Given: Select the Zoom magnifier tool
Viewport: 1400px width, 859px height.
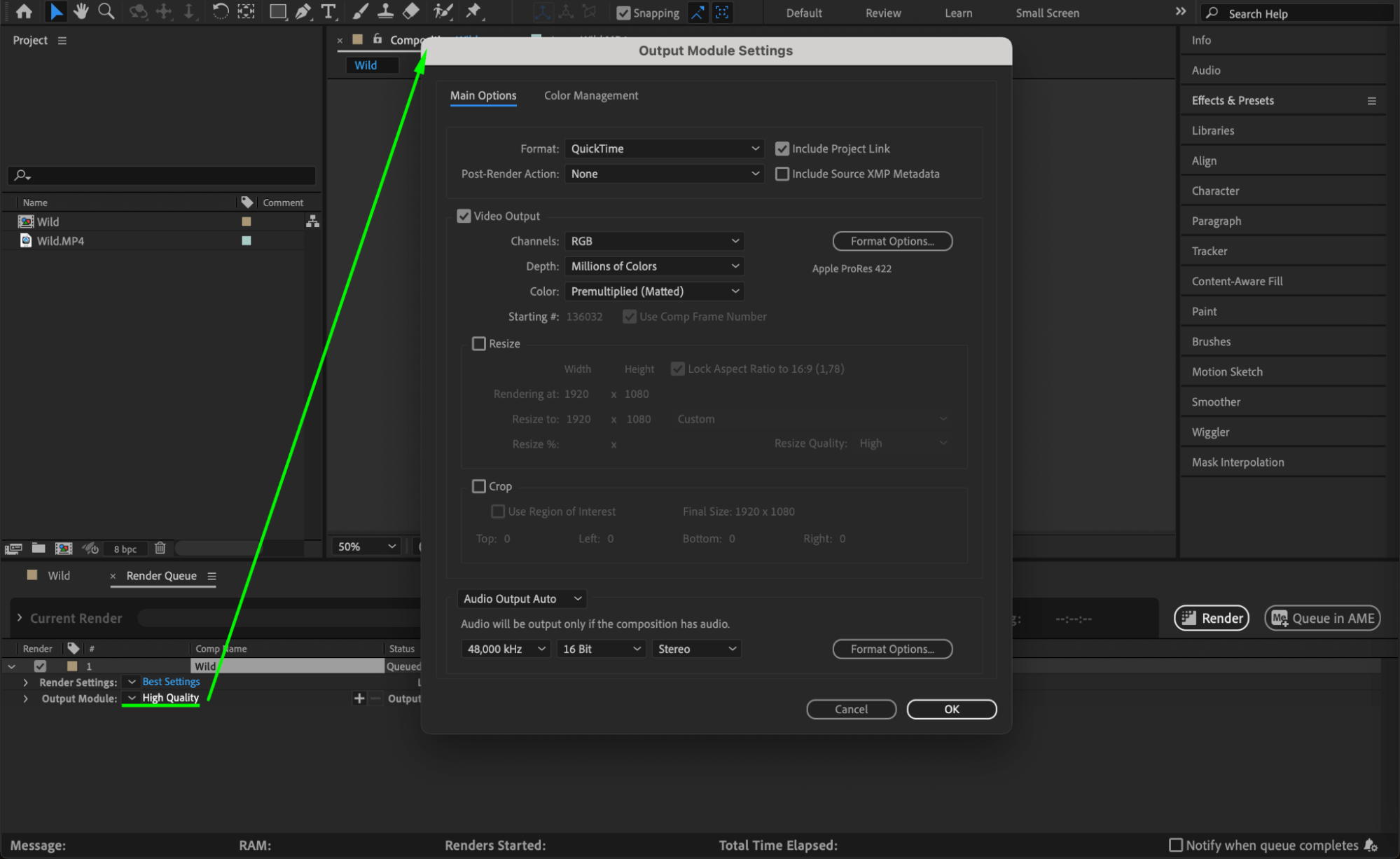Looking at the screenshot, I should tap(106, 11).
